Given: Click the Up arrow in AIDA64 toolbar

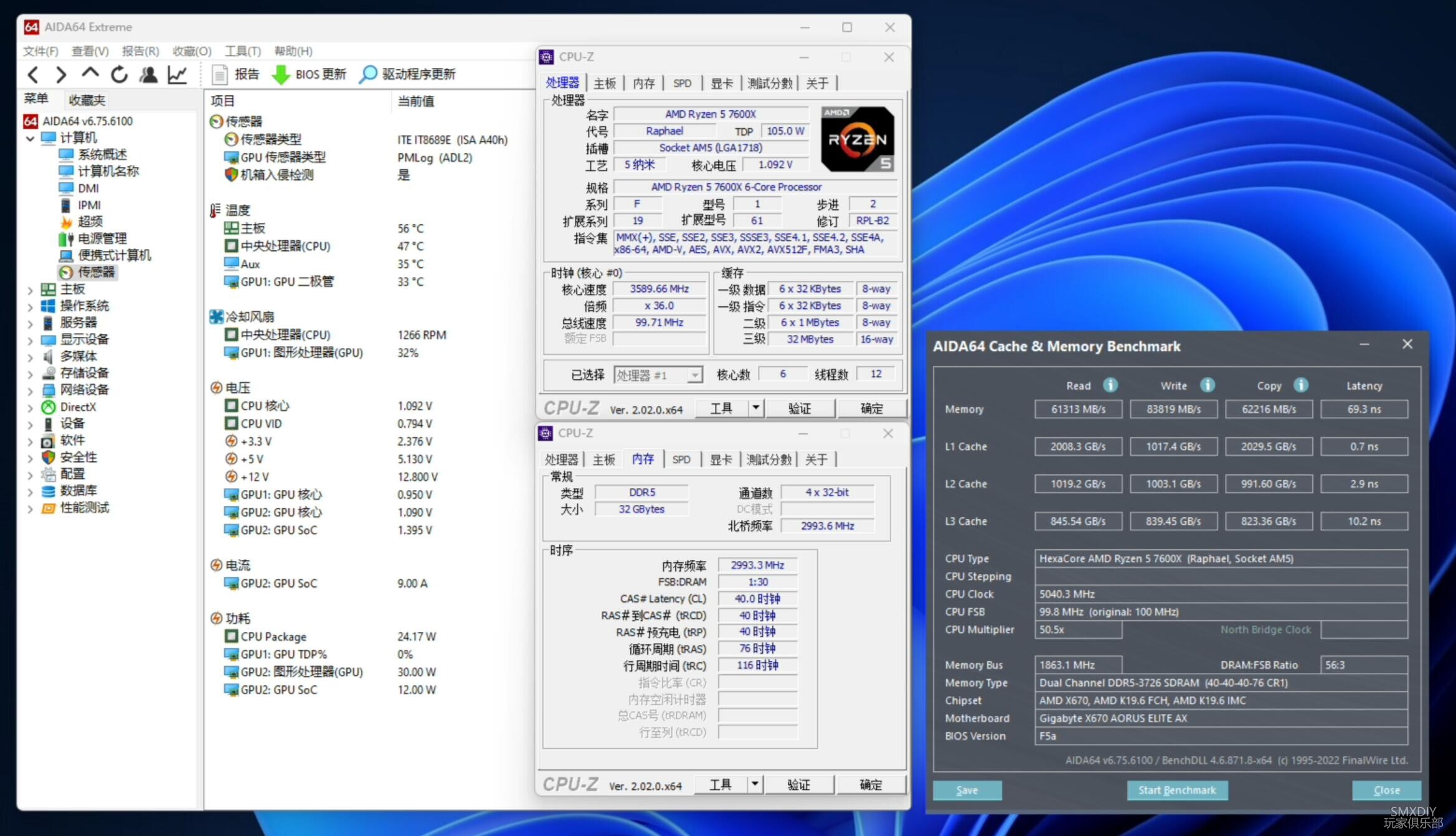Looking at the screenshot, I should coord(90,73).
